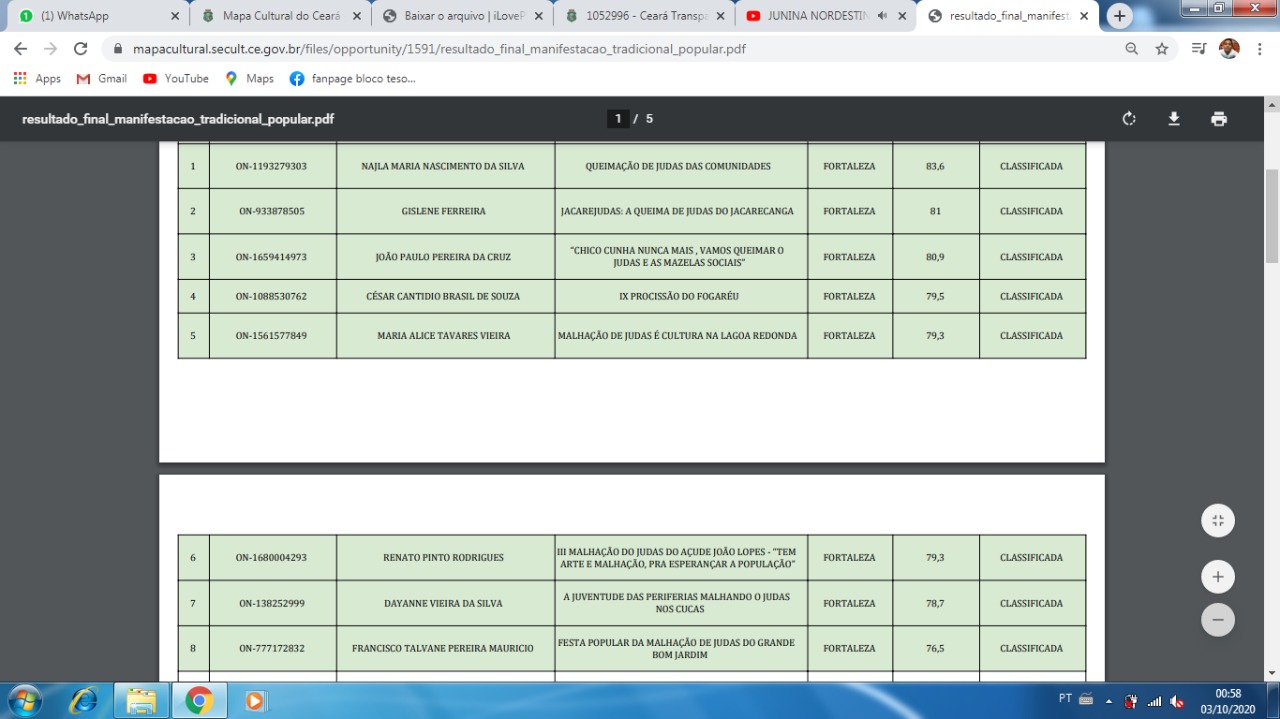Close the Baixar o arquivo iLovePDF tab
This screenshot has width=1280, height=719.
539,16
